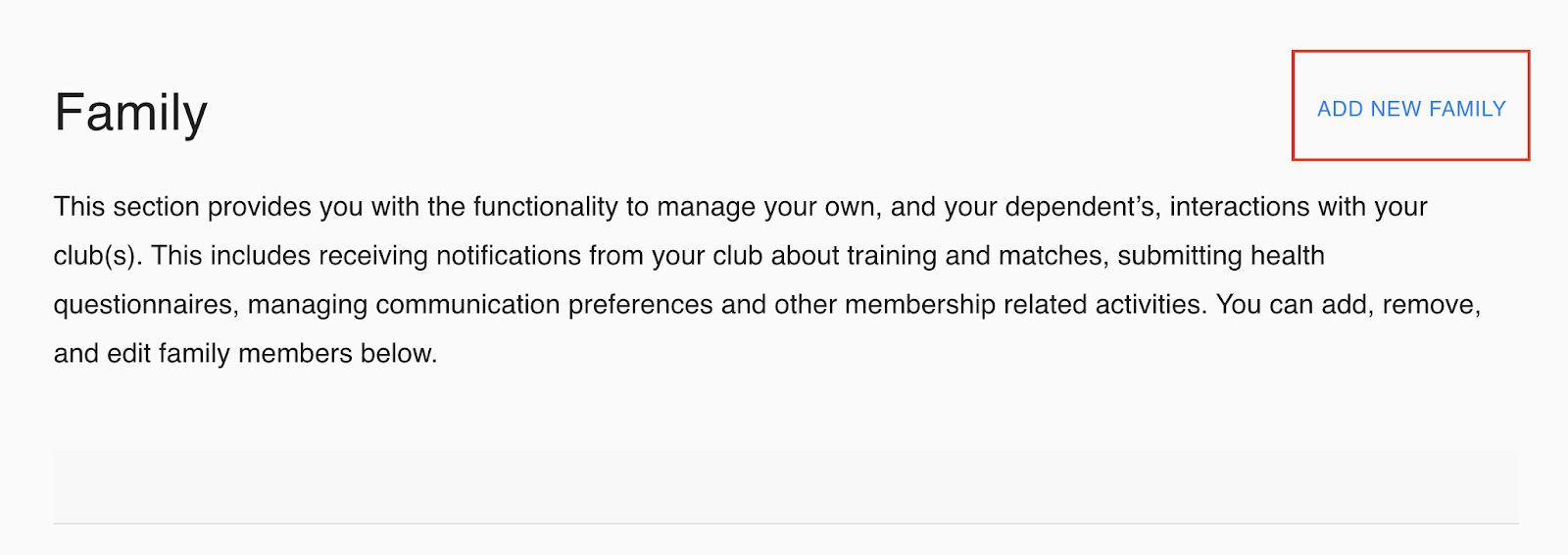The image size is (1568, 555).
Task: Click the phrase "submitting health"
Action: click(1221, 256)
